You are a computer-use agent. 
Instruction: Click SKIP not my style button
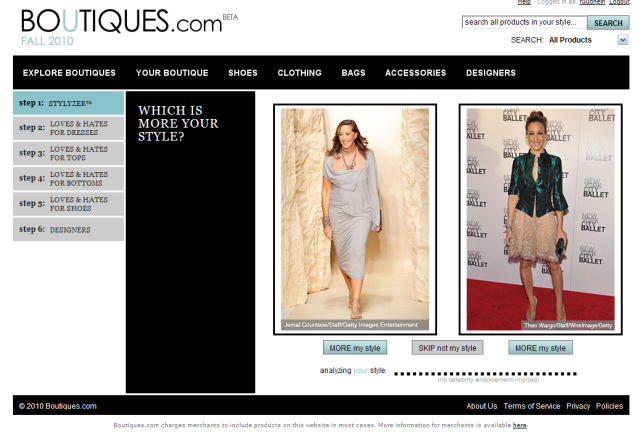(x=447, y=348)
